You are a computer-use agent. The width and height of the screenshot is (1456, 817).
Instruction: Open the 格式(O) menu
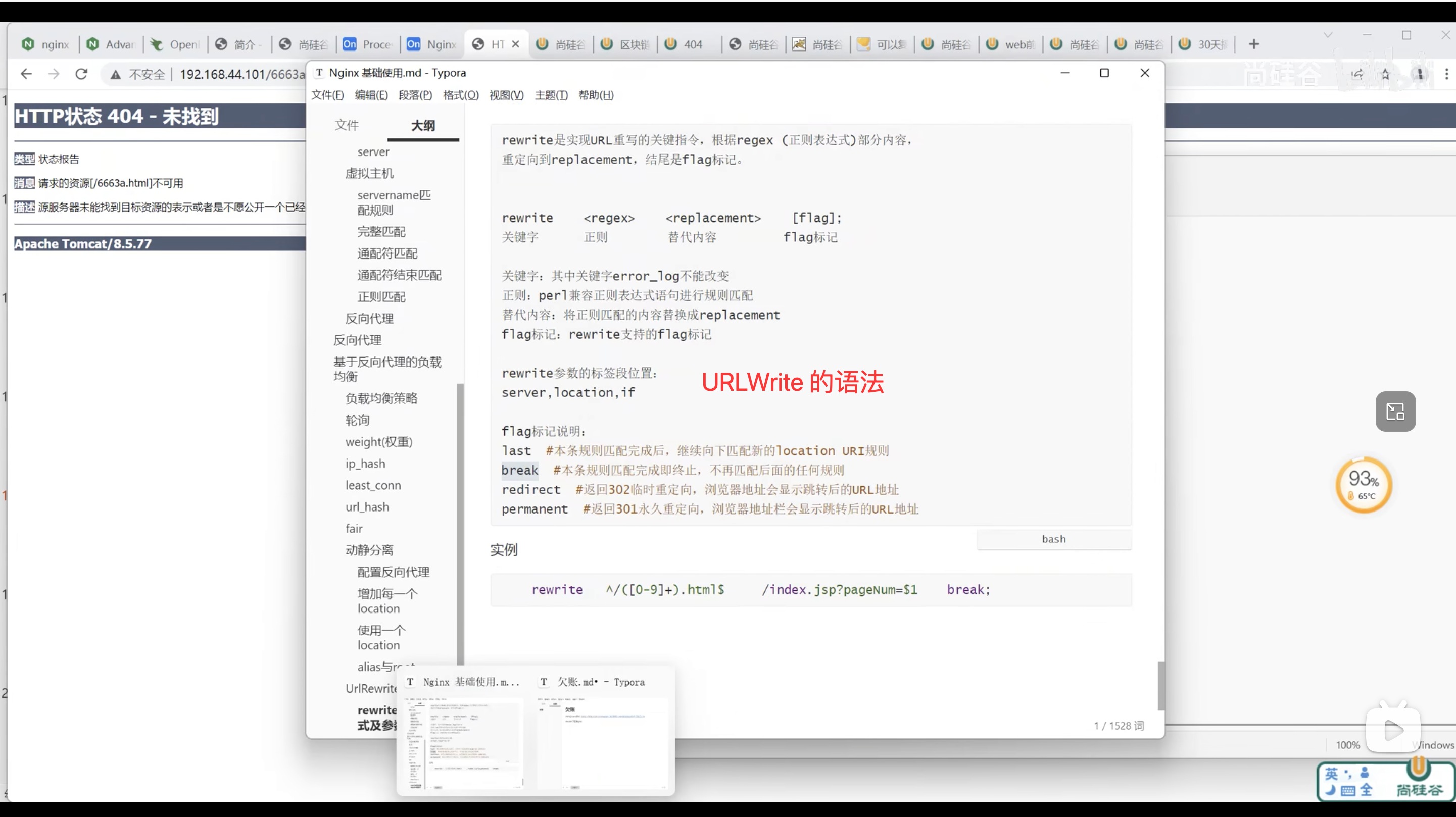click(460, 95)
